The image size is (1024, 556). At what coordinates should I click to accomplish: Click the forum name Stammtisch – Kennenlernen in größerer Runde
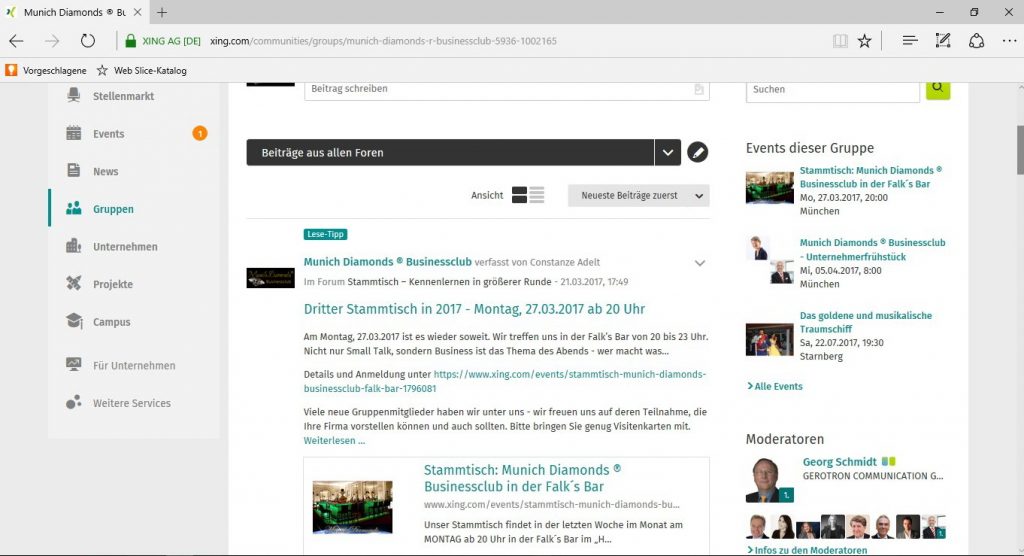(x=449, y=282)
